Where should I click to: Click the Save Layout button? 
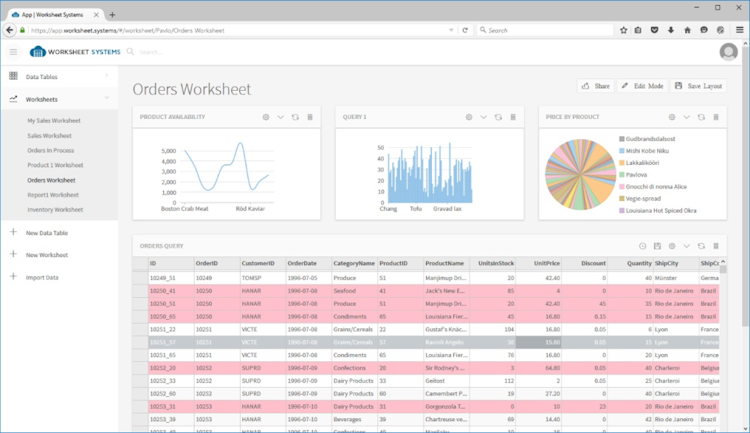pos(698,86)
